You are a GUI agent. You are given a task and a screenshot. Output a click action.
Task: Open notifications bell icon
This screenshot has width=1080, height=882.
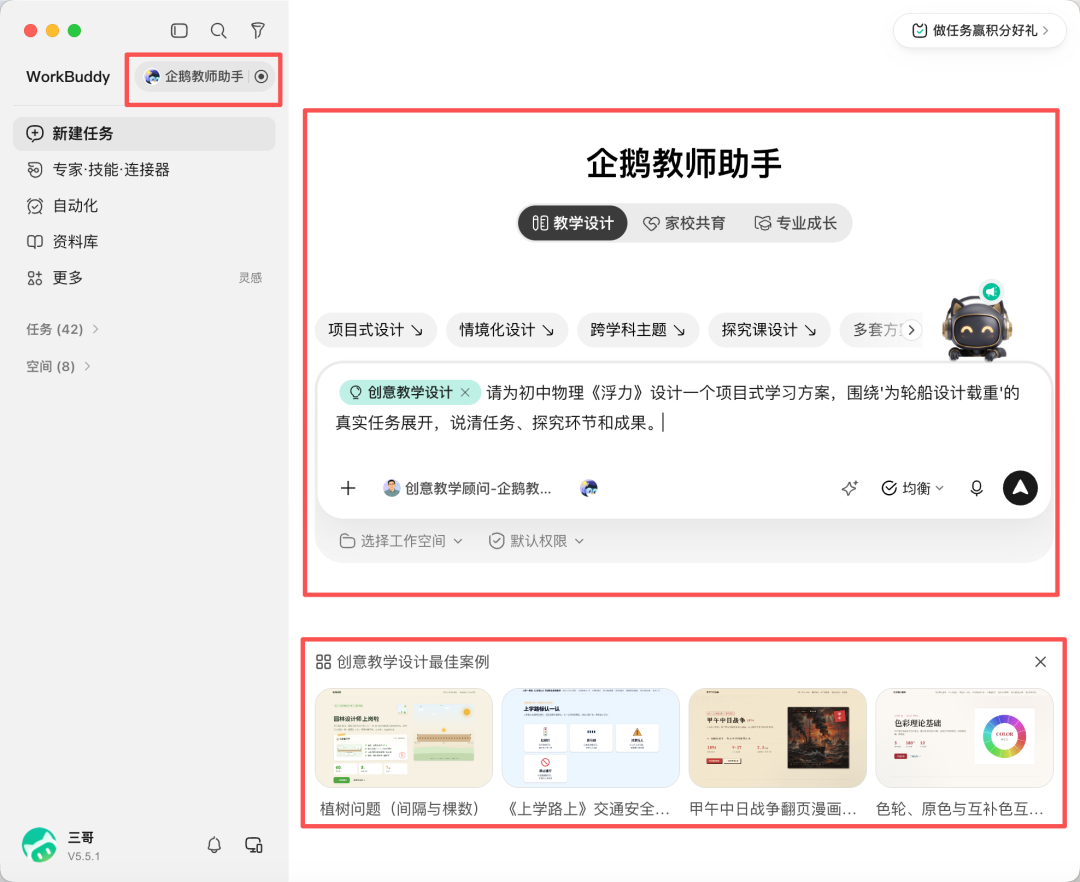click(214, 845)
